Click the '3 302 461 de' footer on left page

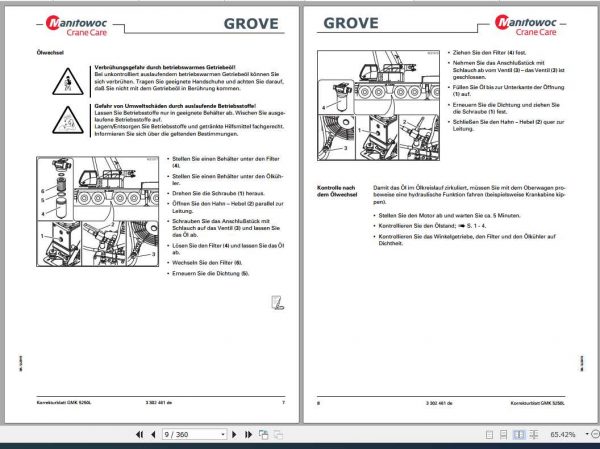pos(159,403)
